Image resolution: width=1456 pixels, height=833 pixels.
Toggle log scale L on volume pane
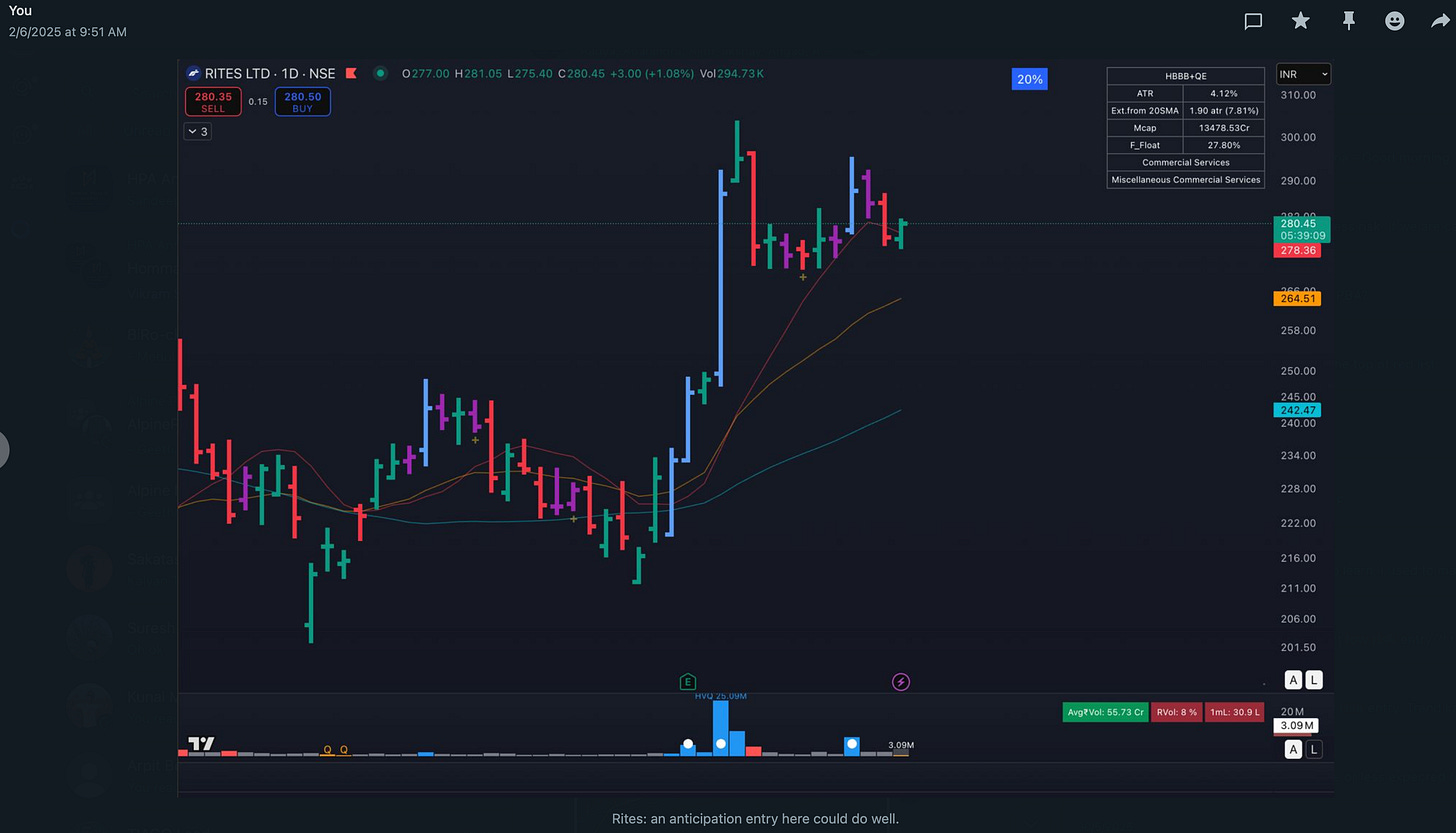click(x=1314, y=749)
